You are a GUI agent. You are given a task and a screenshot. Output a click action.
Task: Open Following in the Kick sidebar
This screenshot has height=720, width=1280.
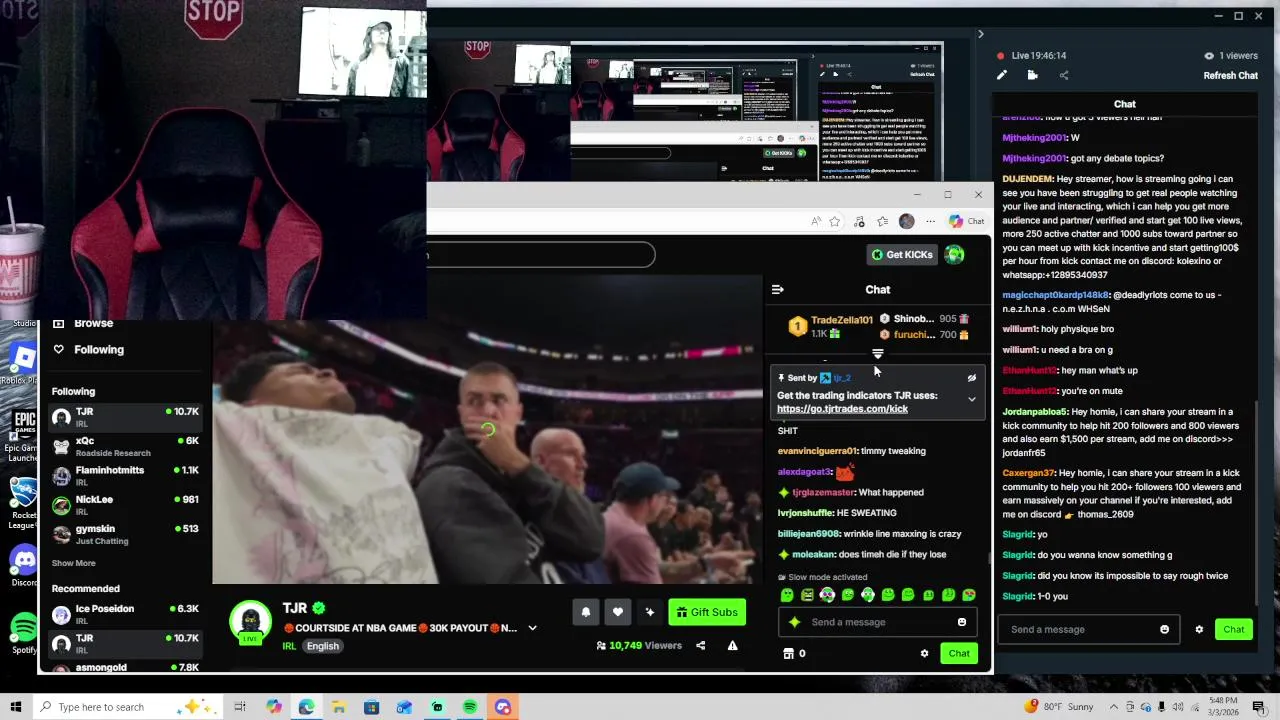coord(98,349)
